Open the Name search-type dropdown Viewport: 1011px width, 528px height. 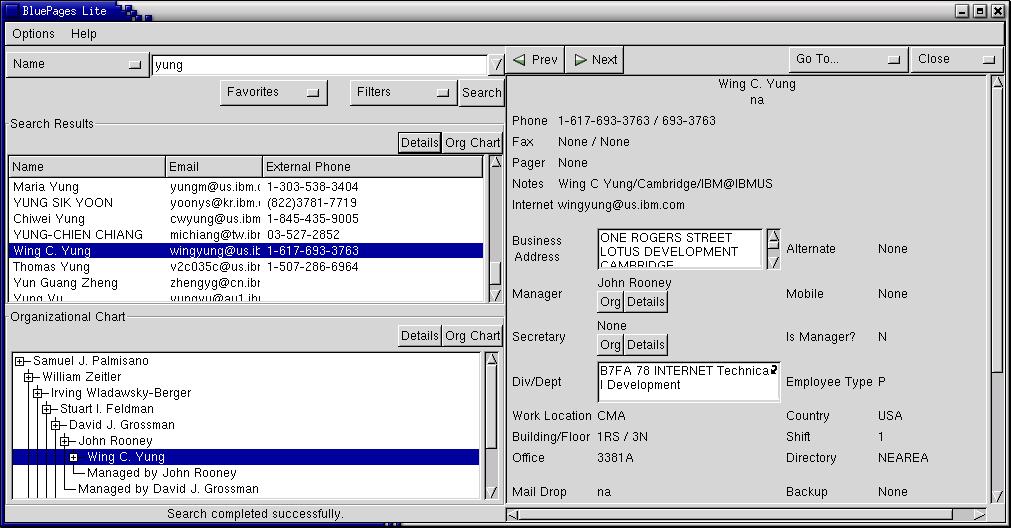tap(77, 64)
